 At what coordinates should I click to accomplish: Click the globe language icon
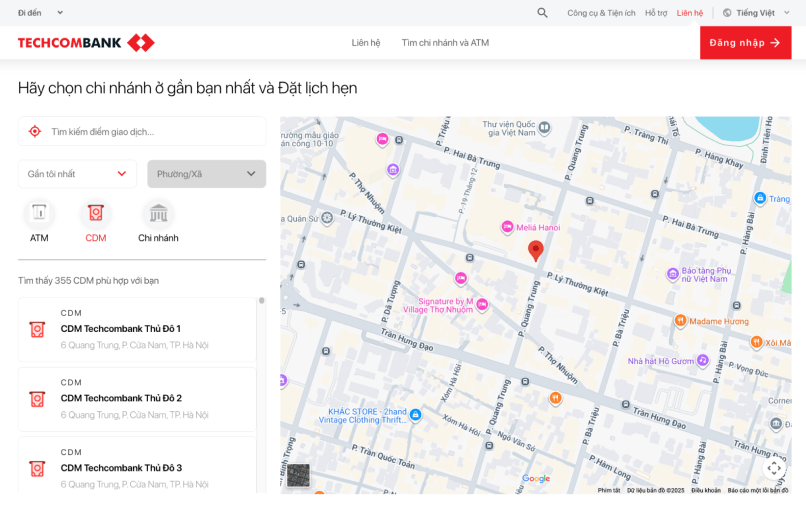(x=727, y=13)
